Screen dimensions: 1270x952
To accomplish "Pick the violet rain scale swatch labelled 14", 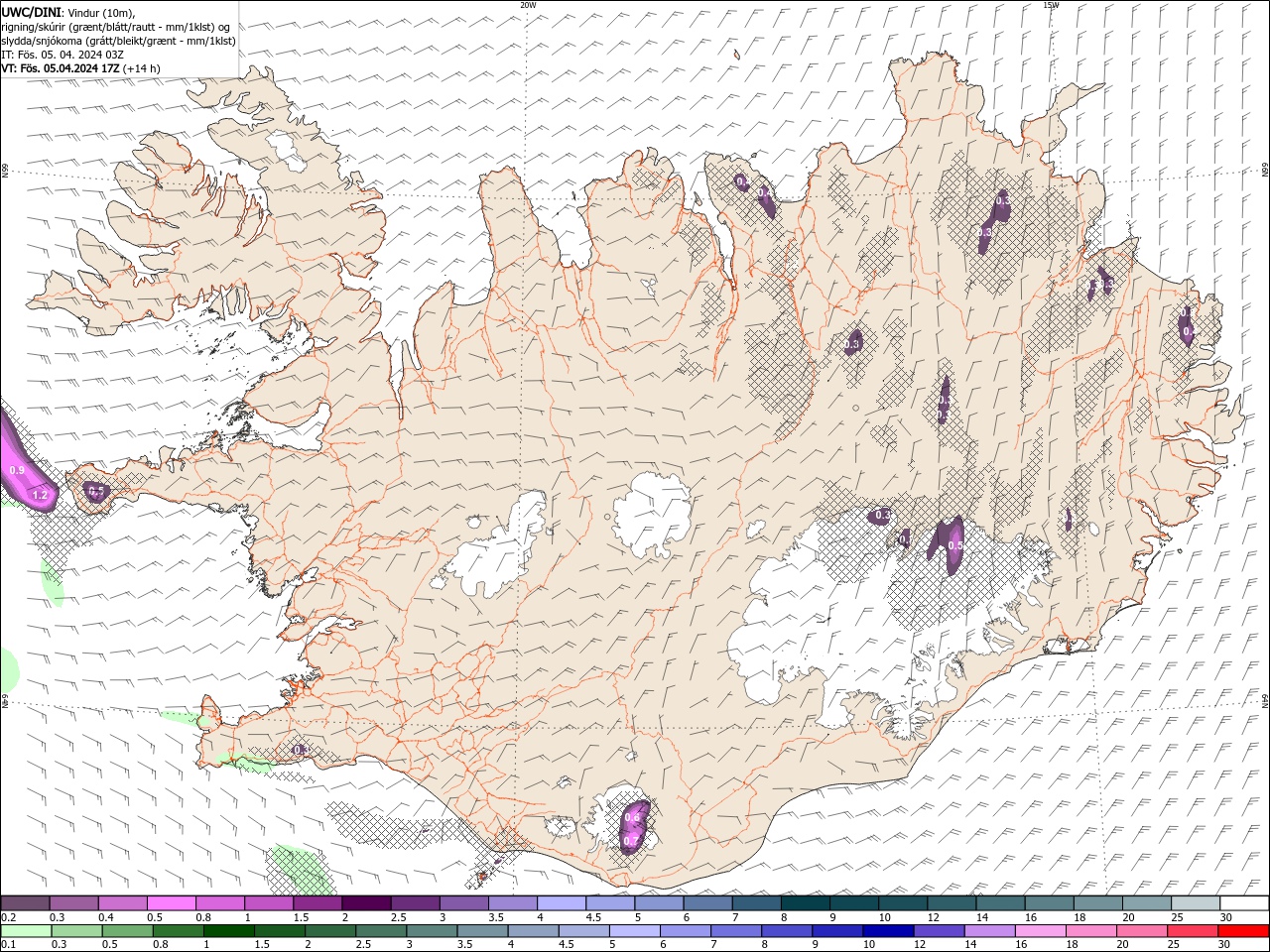I will [x=989, y=931].
